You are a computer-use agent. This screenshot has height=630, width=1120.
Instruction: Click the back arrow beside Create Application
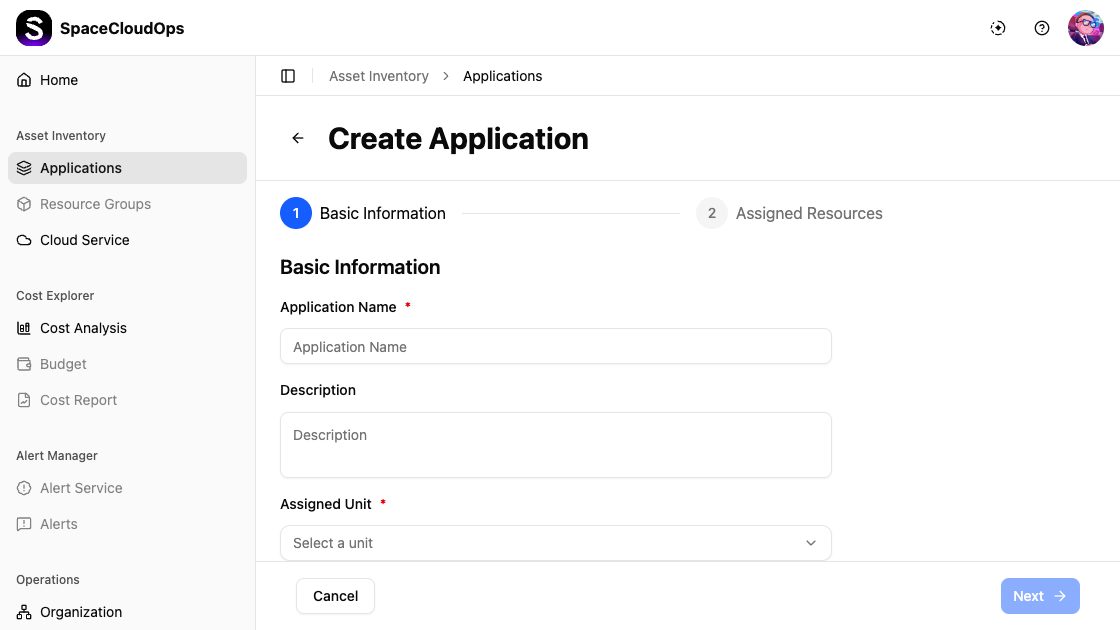[298, 139]
